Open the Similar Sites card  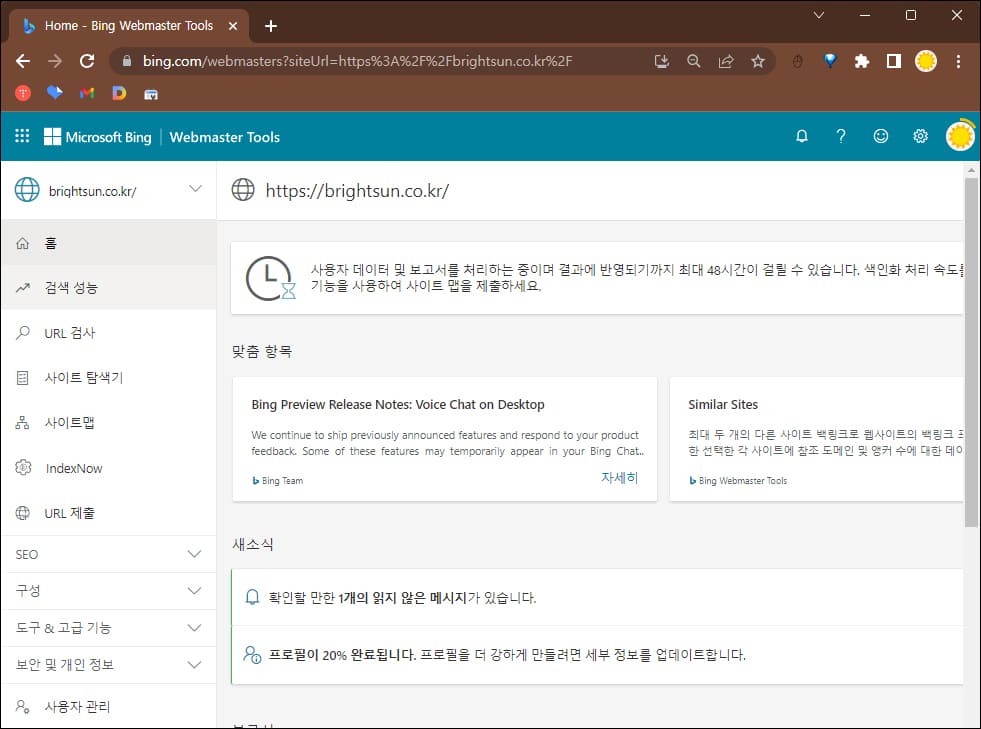pyautogui.click(x=816, y=439)
